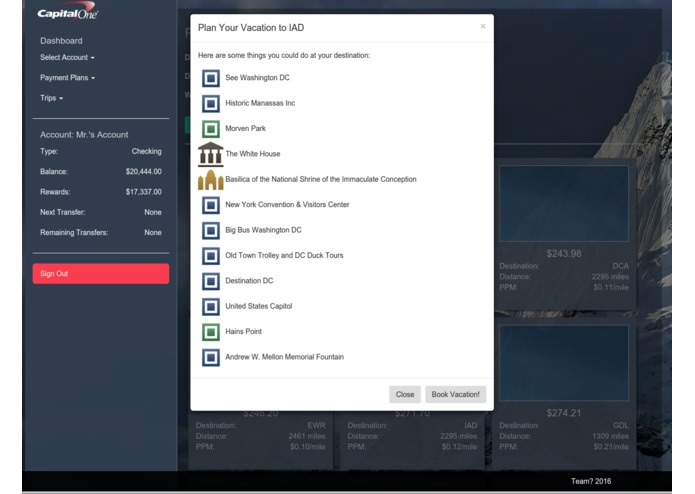The height and width of the screenshot is (494, 695).
Task: Click the icon beside United States Capitol
Action: coord(211,307)
